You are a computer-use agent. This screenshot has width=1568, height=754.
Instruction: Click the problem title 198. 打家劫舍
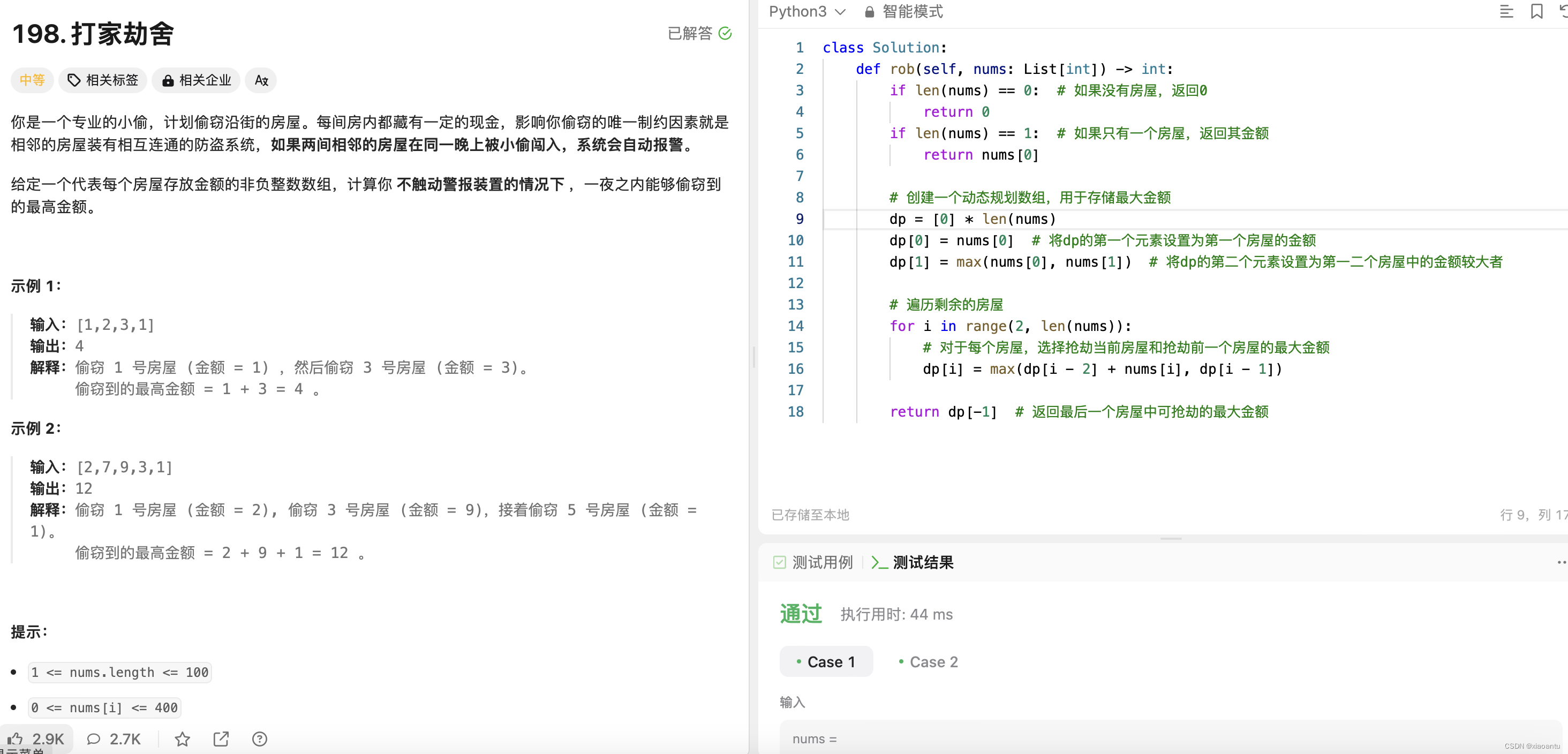(x=93, y=34)
